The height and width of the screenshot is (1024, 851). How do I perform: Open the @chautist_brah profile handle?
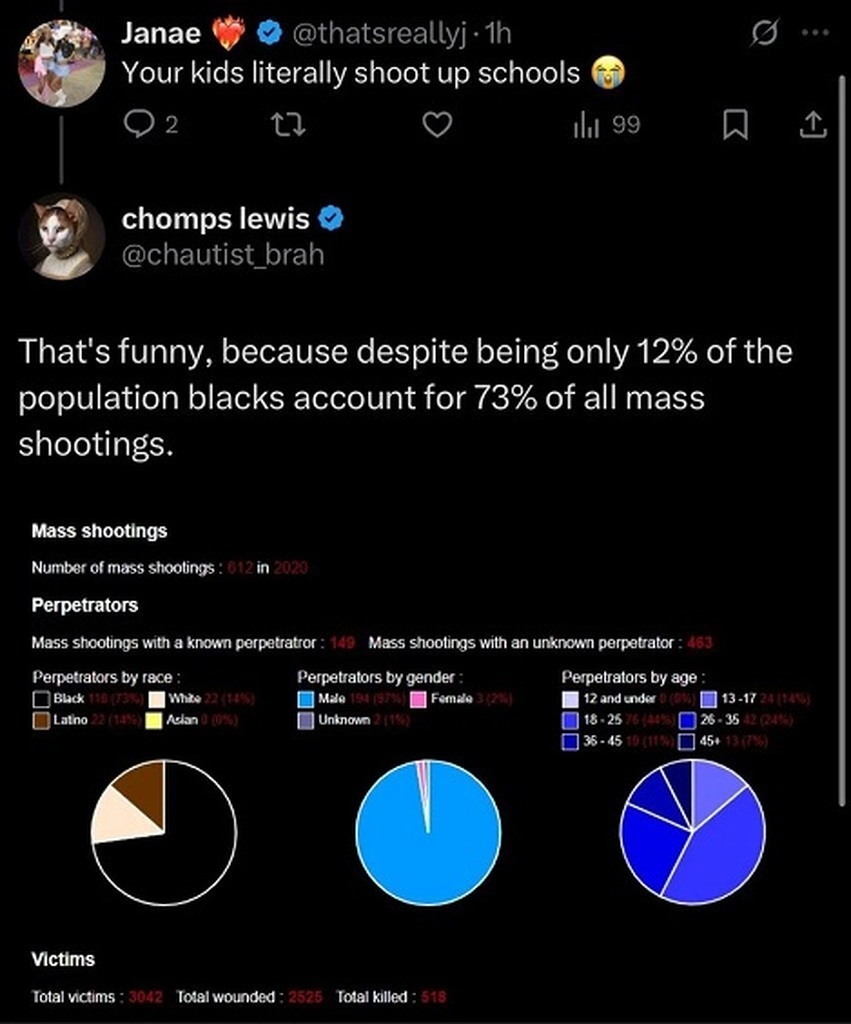pos(222,255)
